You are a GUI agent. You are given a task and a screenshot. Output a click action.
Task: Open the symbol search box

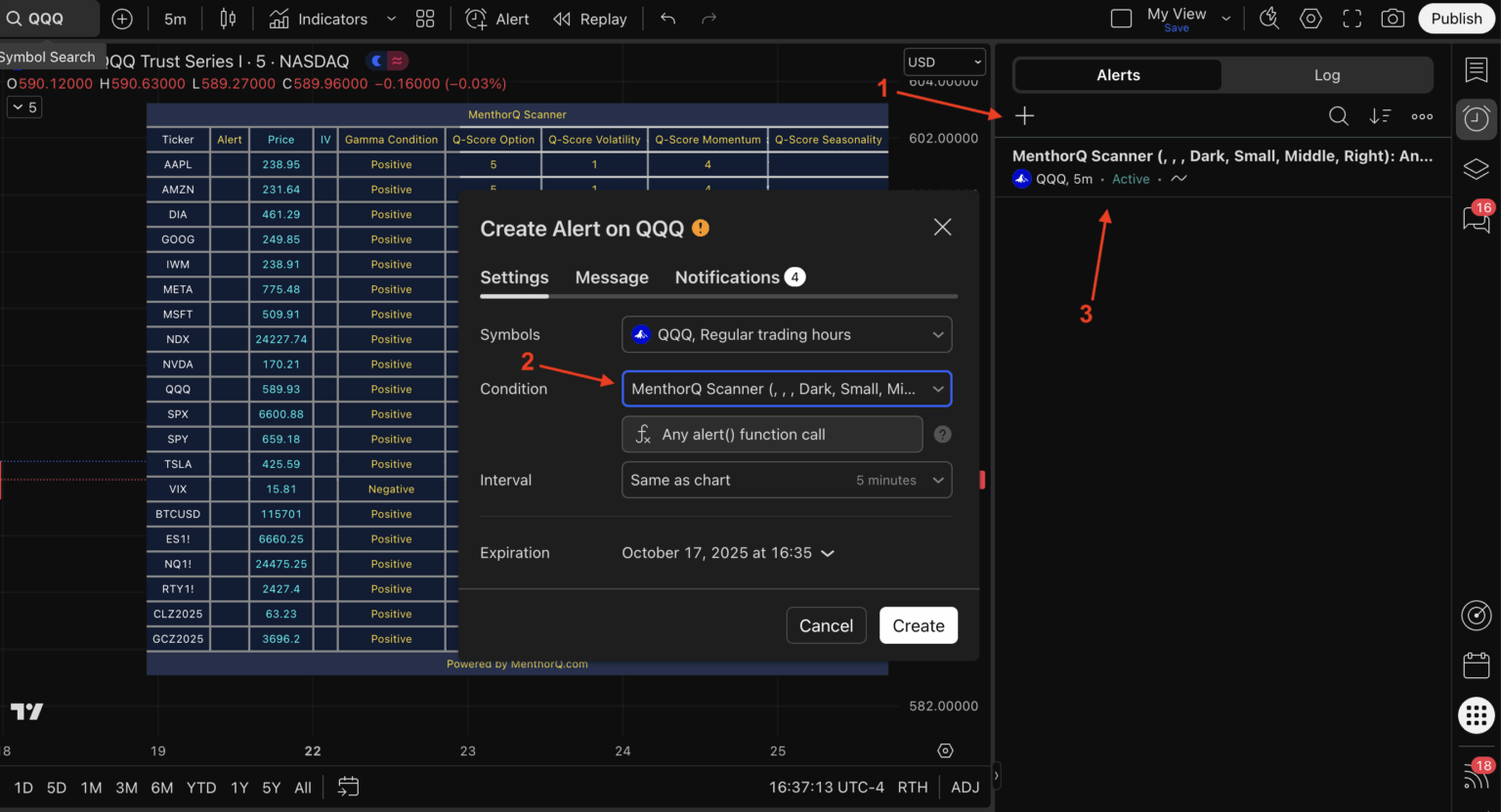pos(47,18)
